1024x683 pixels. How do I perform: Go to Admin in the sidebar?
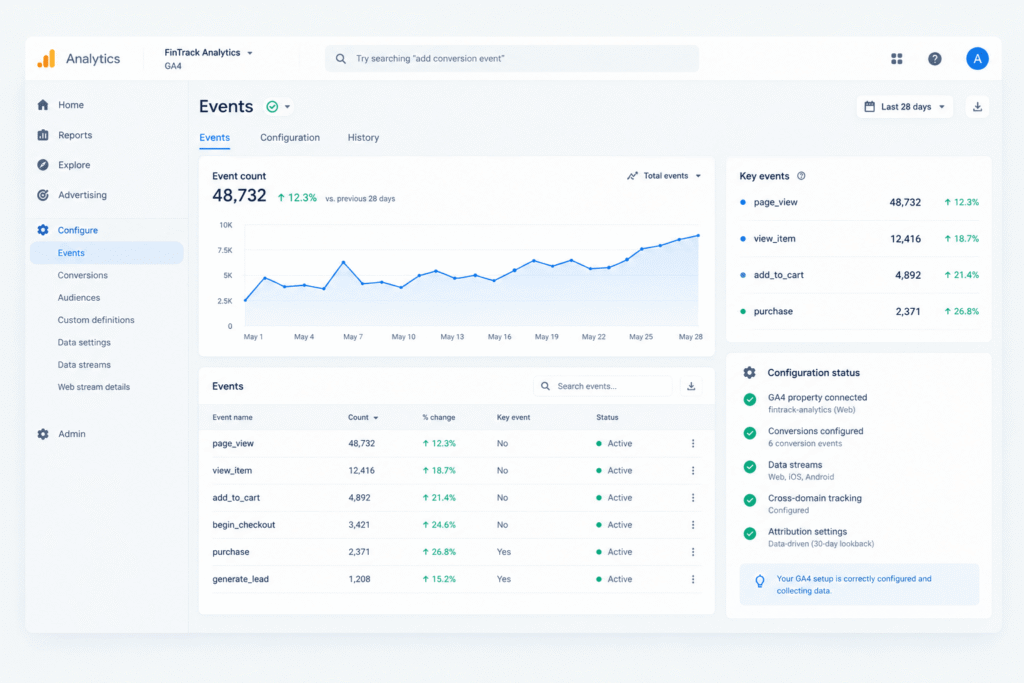72,434
